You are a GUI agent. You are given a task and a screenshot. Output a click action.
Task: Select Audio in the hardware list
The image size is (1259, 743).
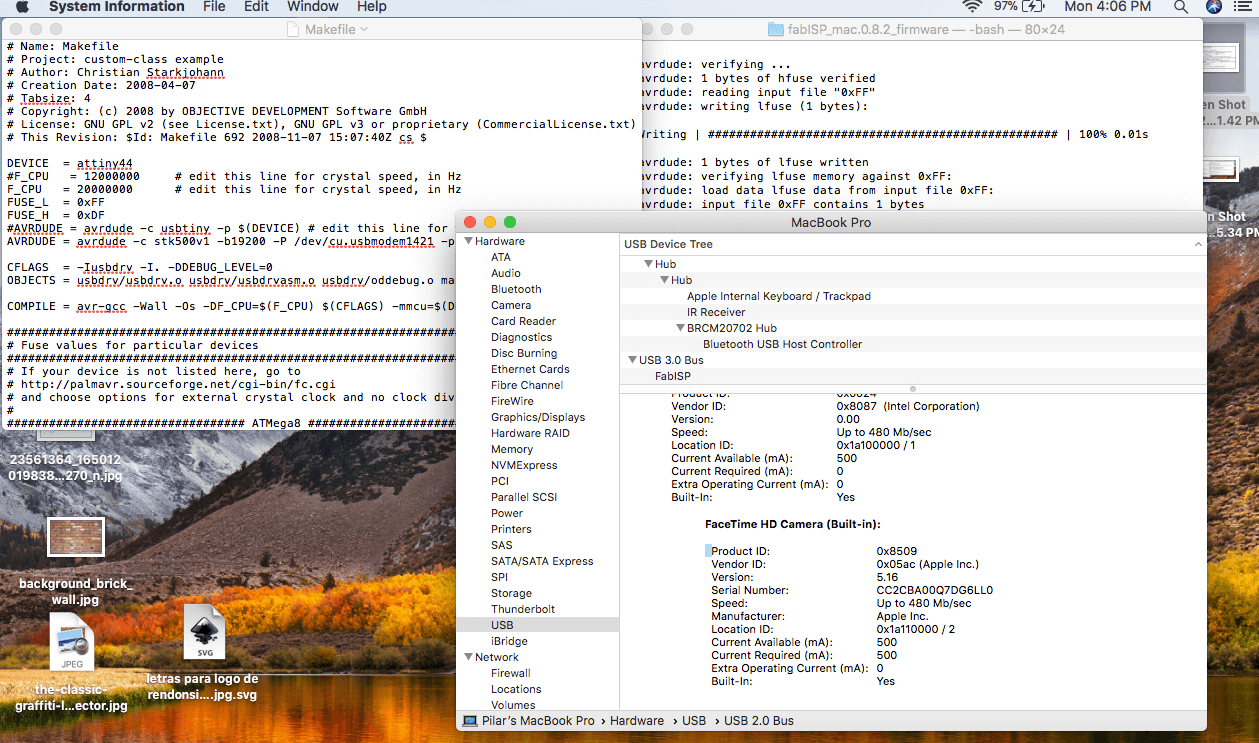(506, 273)
